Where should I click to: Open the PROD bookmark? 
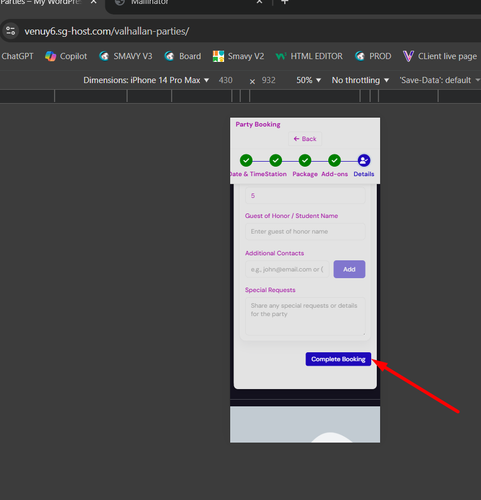[x=373, y=56]
